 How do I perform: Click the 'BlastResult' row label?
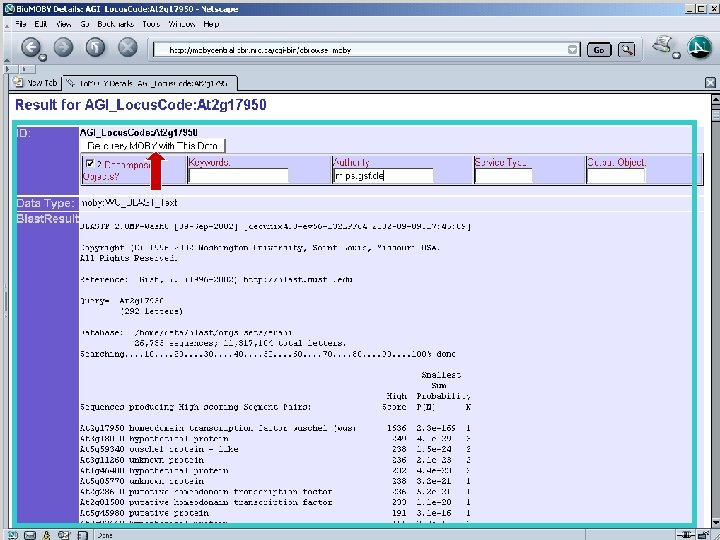click(x=48, y=219)
